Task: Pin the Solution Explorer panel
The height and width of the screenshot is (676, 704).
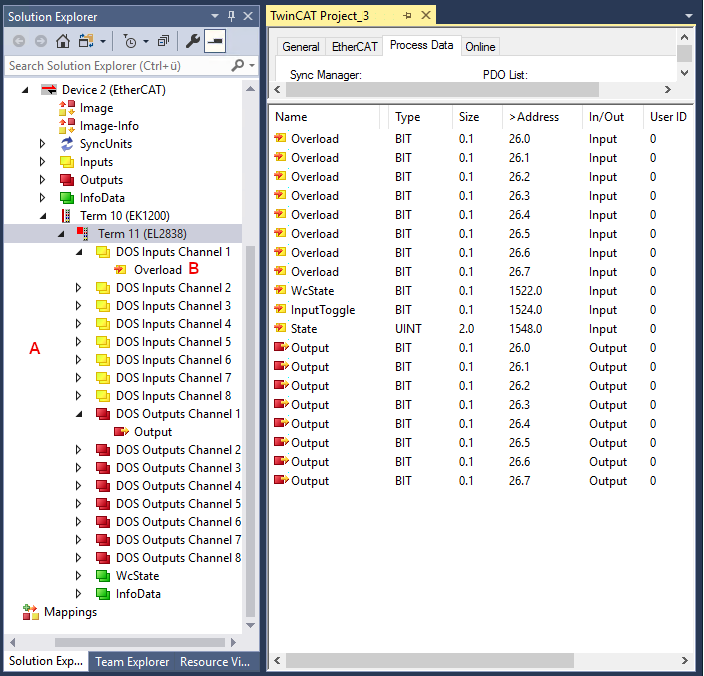Action: (x=232, y=16)
